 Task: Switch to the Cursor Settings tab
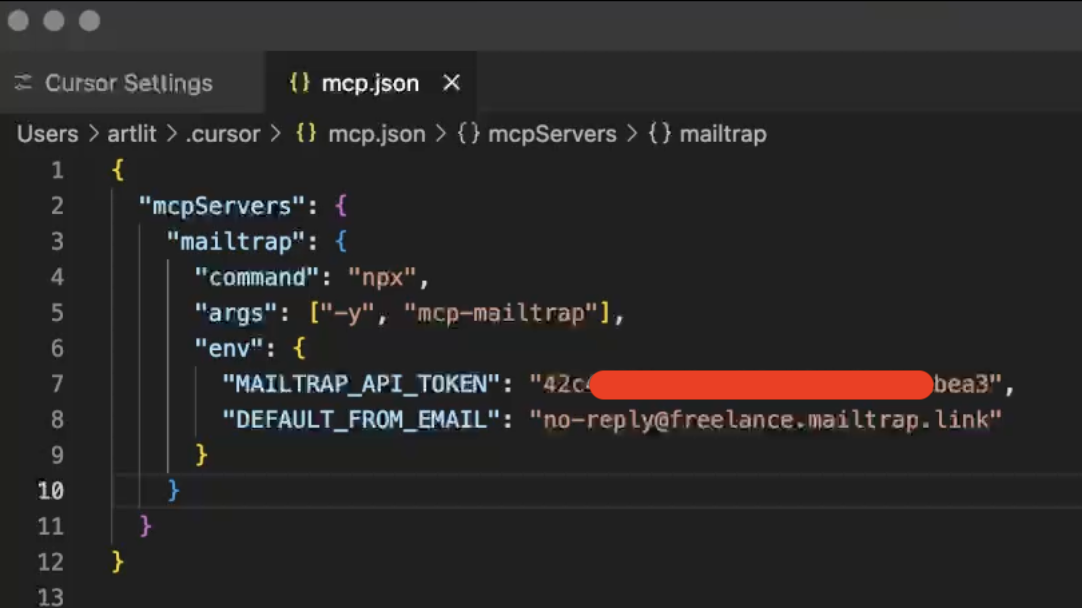[128, 83]
